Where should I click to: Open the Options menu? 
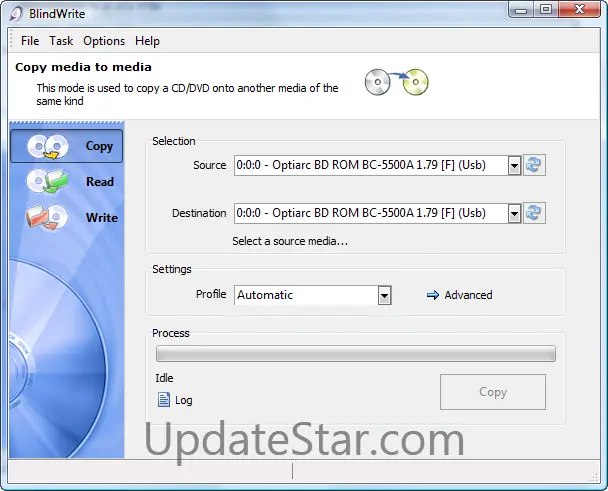[x=104, y=41]
